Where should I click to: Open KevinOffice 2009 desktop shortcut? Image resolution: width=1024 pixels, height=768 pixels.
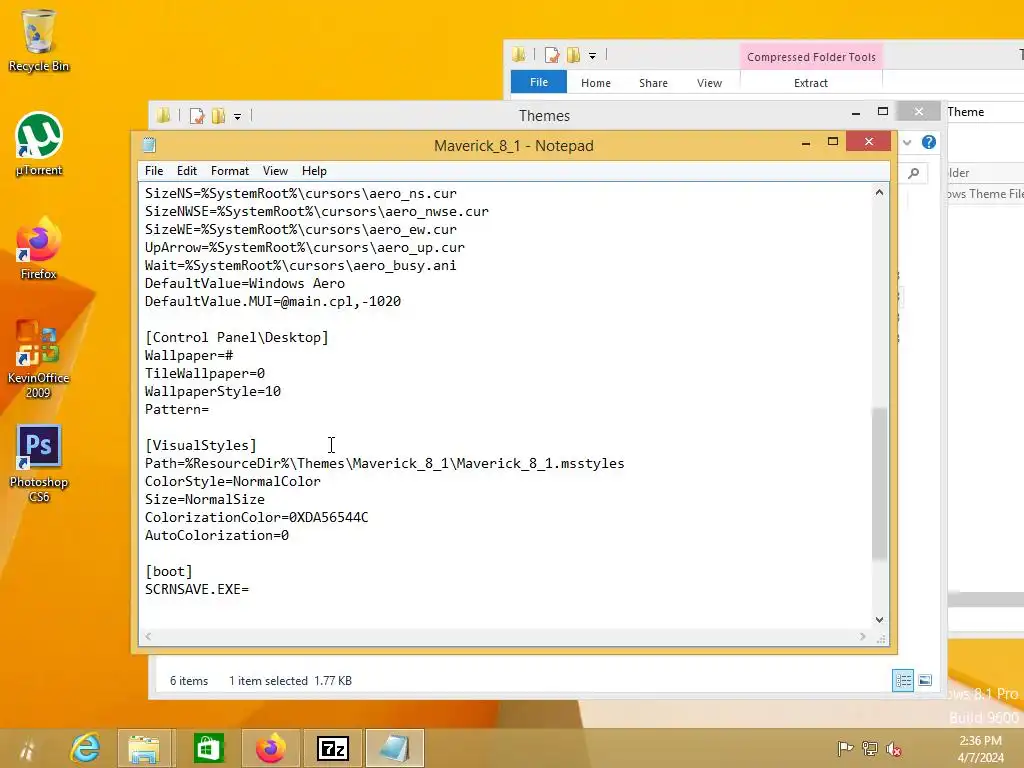click(38, 359)
